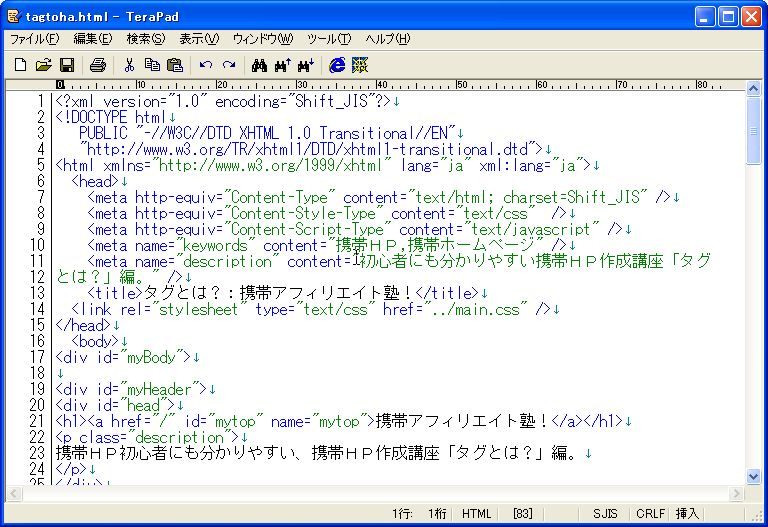Paste clipboard with the paste icon
768x527 pixels.
click(175, 65)
